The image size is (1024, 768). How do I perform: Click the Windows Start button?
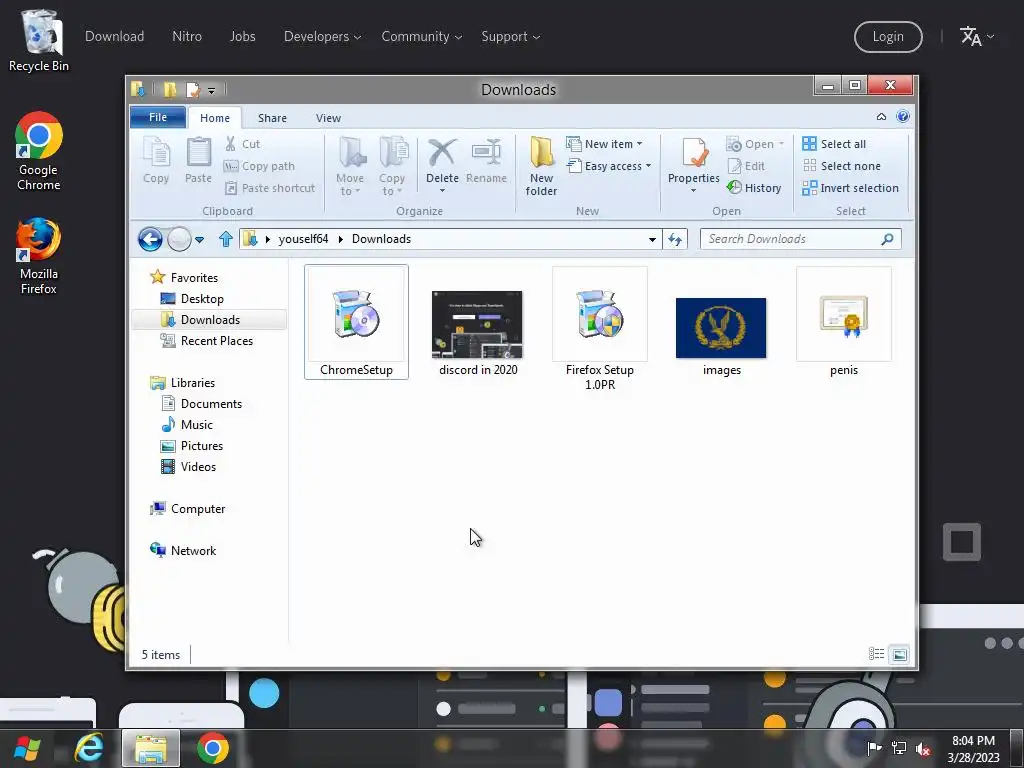27,748
